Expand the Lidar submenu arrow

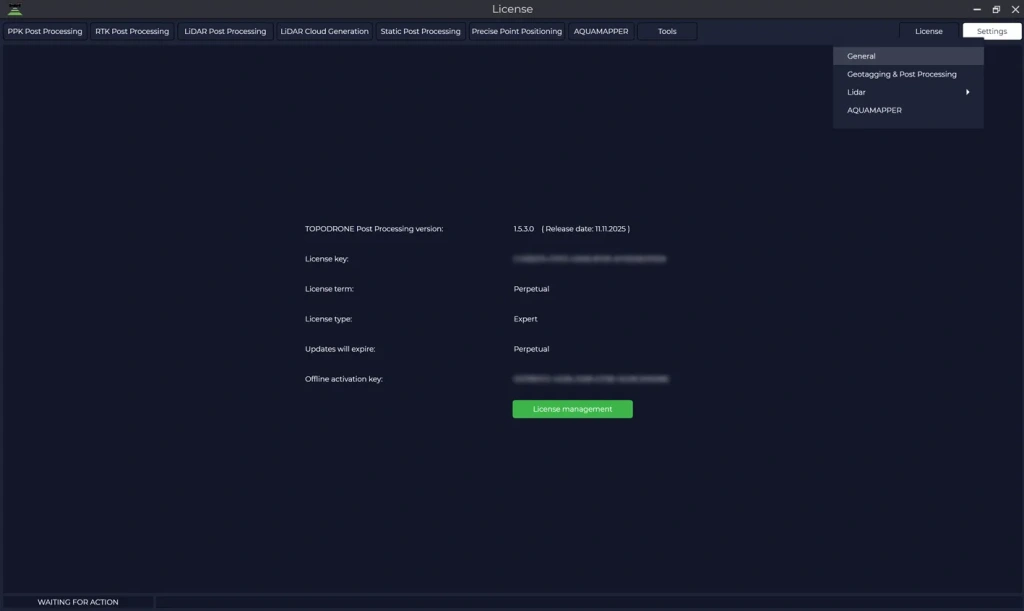(967, 91)
